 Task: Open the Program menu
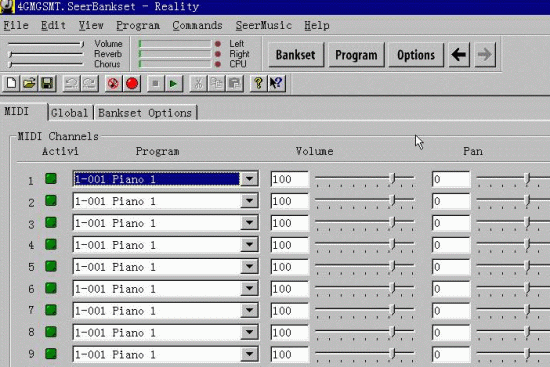coord(138,25)
